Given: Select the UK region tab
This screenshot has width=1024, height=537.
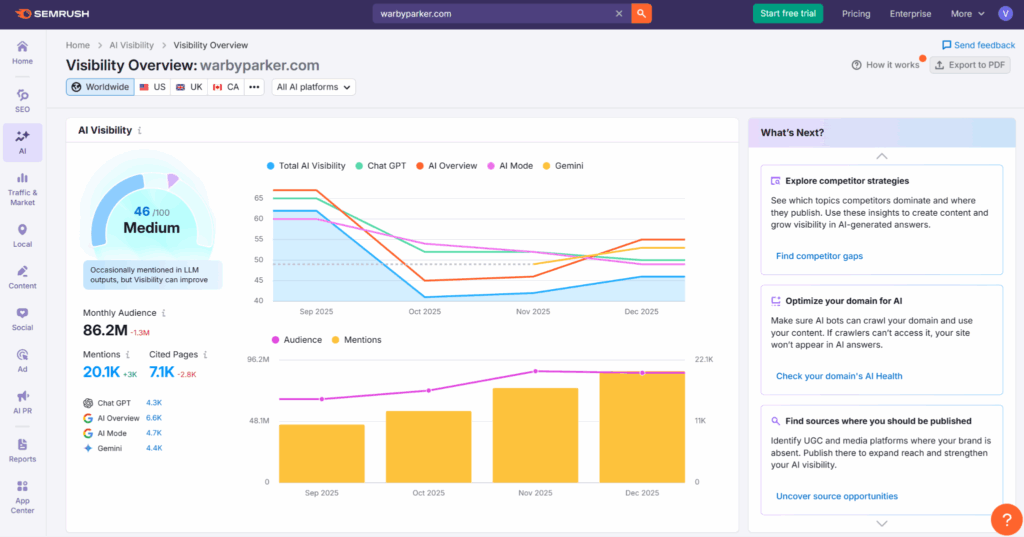Looking at the screenshot, I should click(189, 87).
